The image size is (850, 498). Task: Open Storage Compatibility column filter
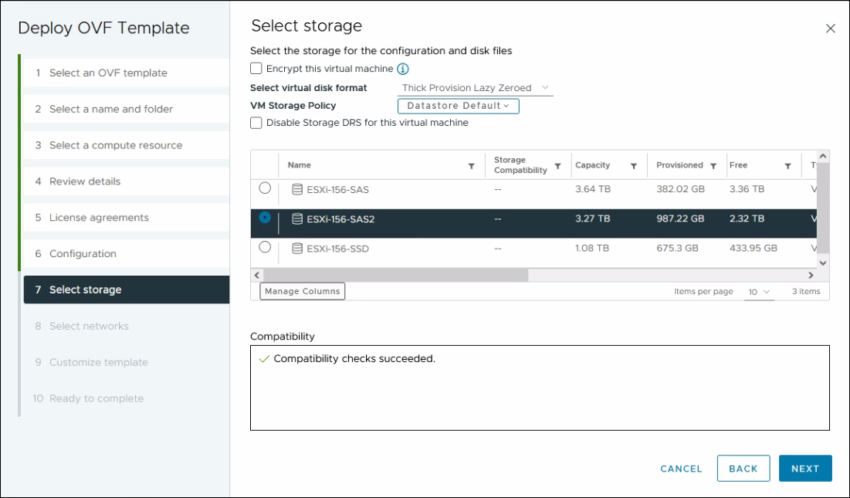[x=558, y=166]
